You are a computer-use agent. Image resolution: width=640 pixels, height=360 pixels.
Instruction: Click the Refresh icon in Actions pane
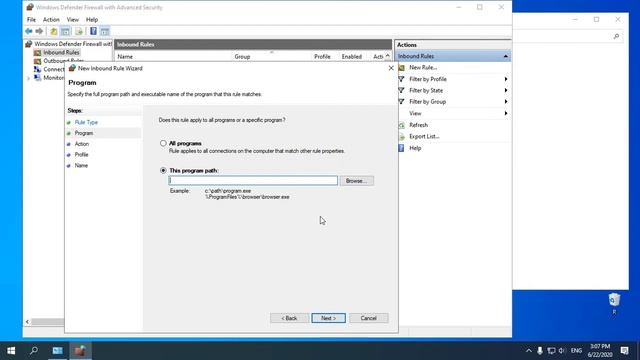point(402,125)
